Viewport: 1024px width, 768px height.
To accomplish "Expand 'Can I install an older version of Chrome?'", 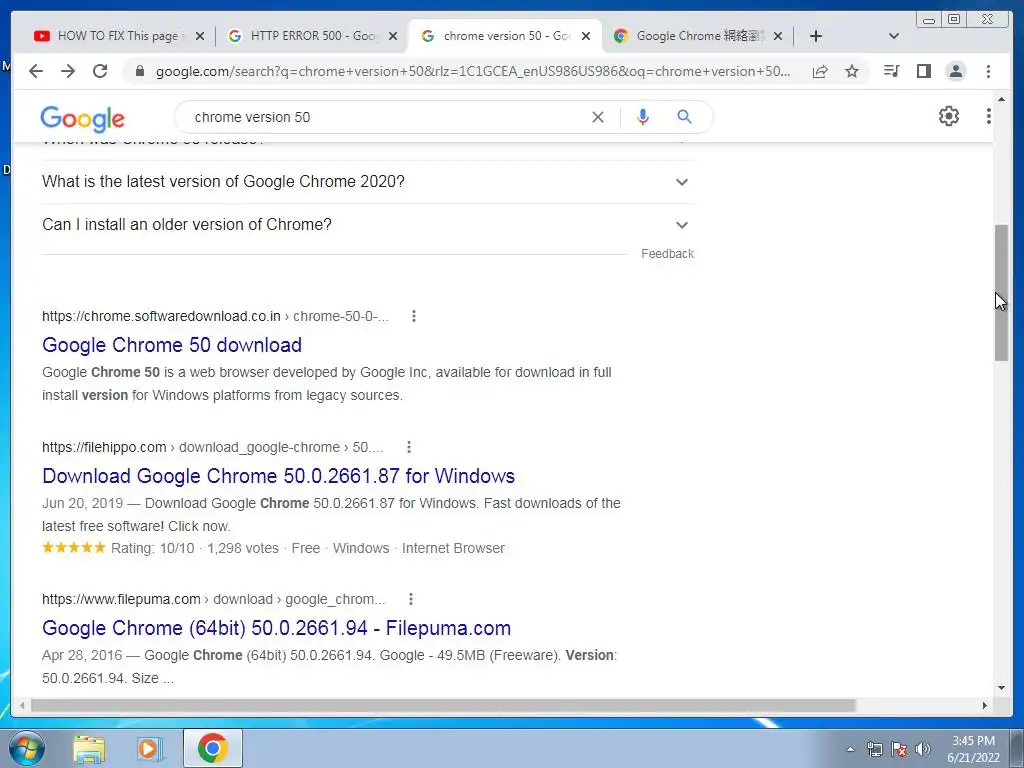I will coord(368,225).
